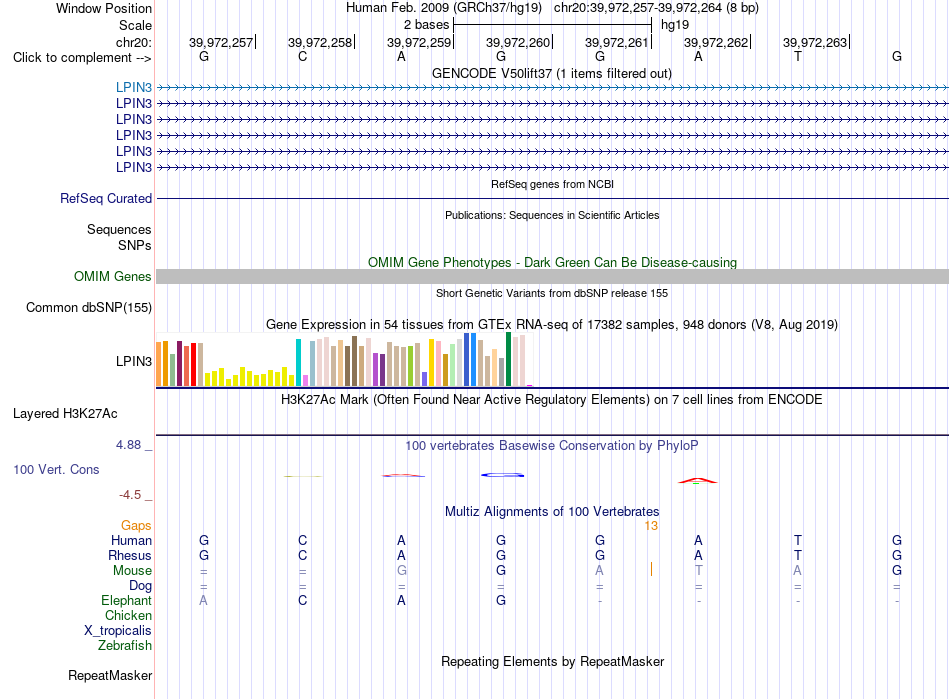Screen dimensions: 950x699
Task: Click the RepeatMasker track label
Action: 110,675
